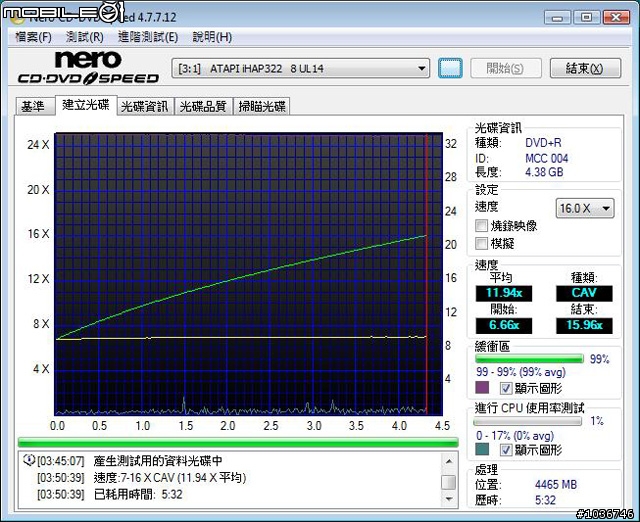Switch to the 掃瞄光碟 tab
Viewport: 640px width, 522px height.
262,107
